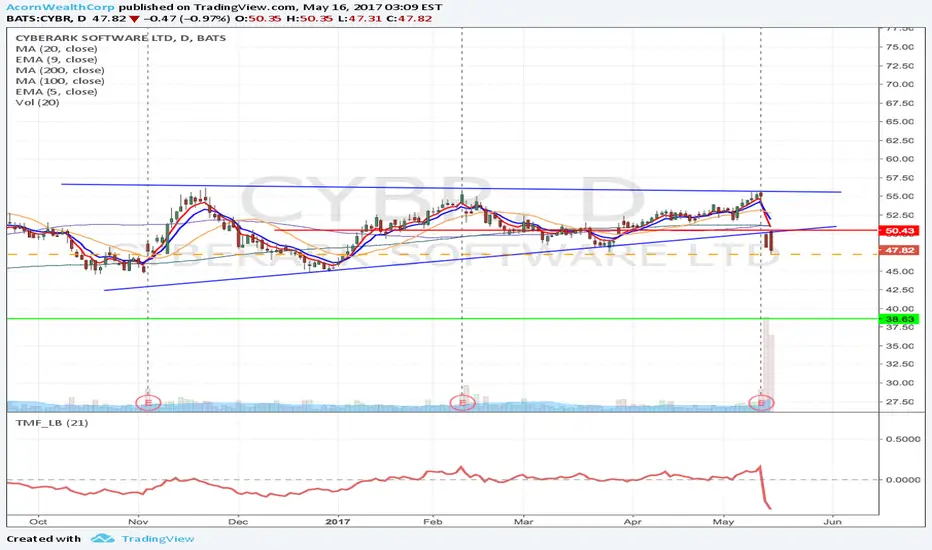Click the TradingView logo icon at bottom
Screen dimensions: 932x550
pos(102,538)
